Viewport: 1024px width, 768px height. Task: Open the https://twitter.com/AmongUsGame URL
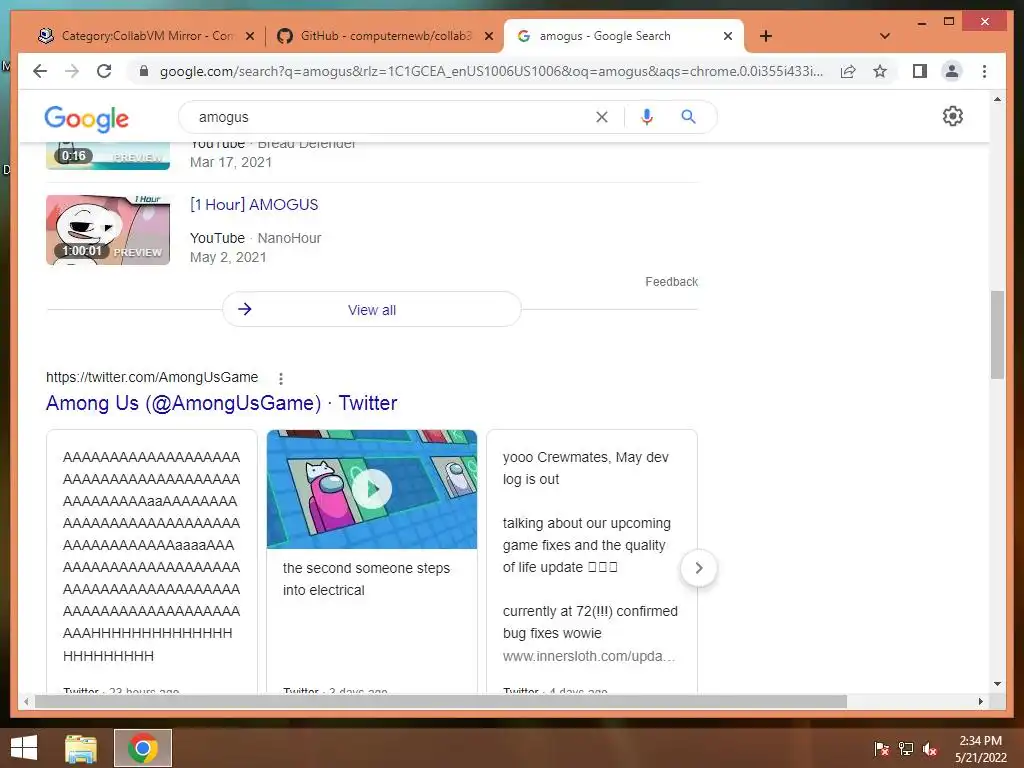[x=152, y=377]
